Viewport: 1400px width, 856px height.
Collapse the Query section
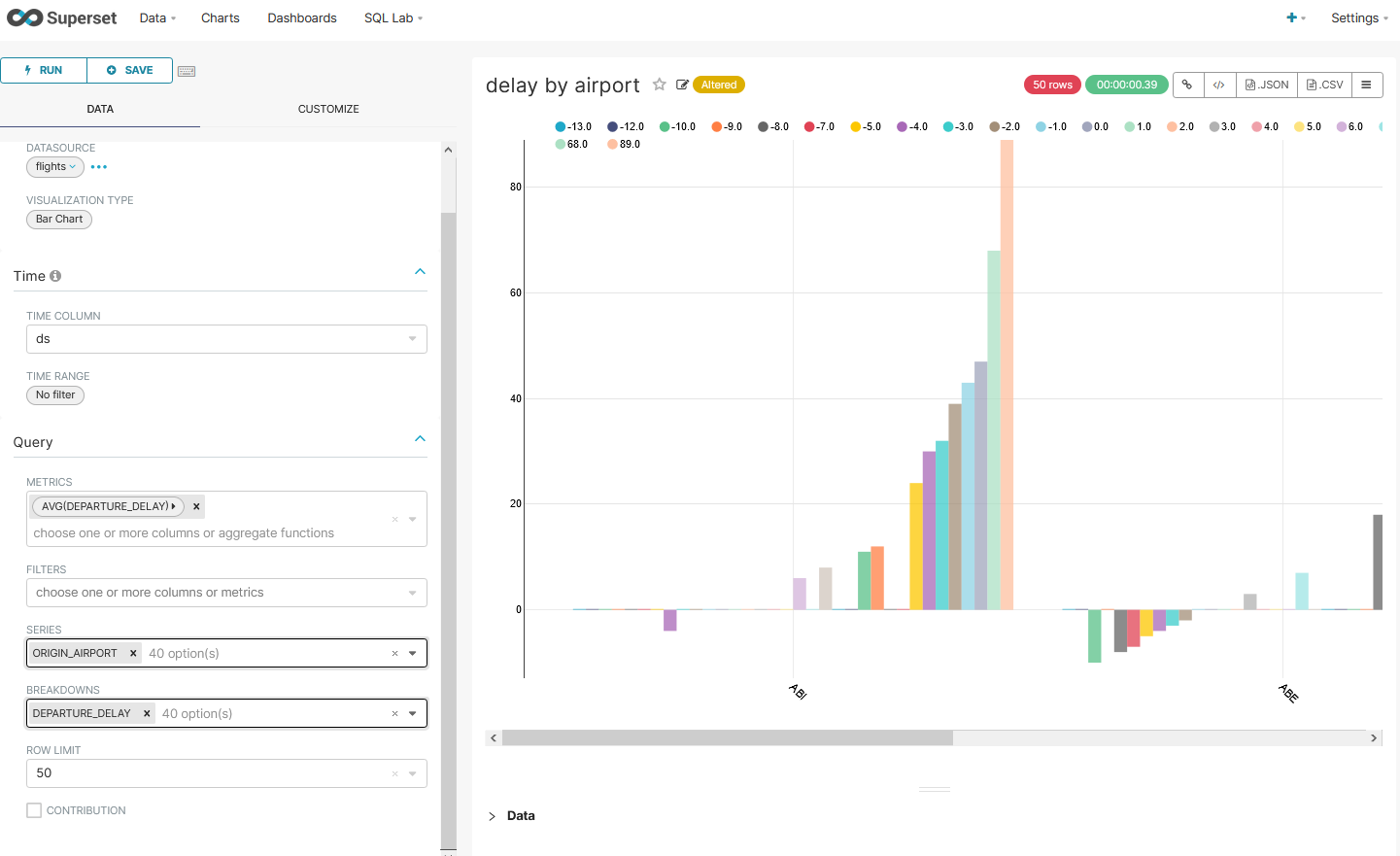pyautogui.click(x=420, y=439)
